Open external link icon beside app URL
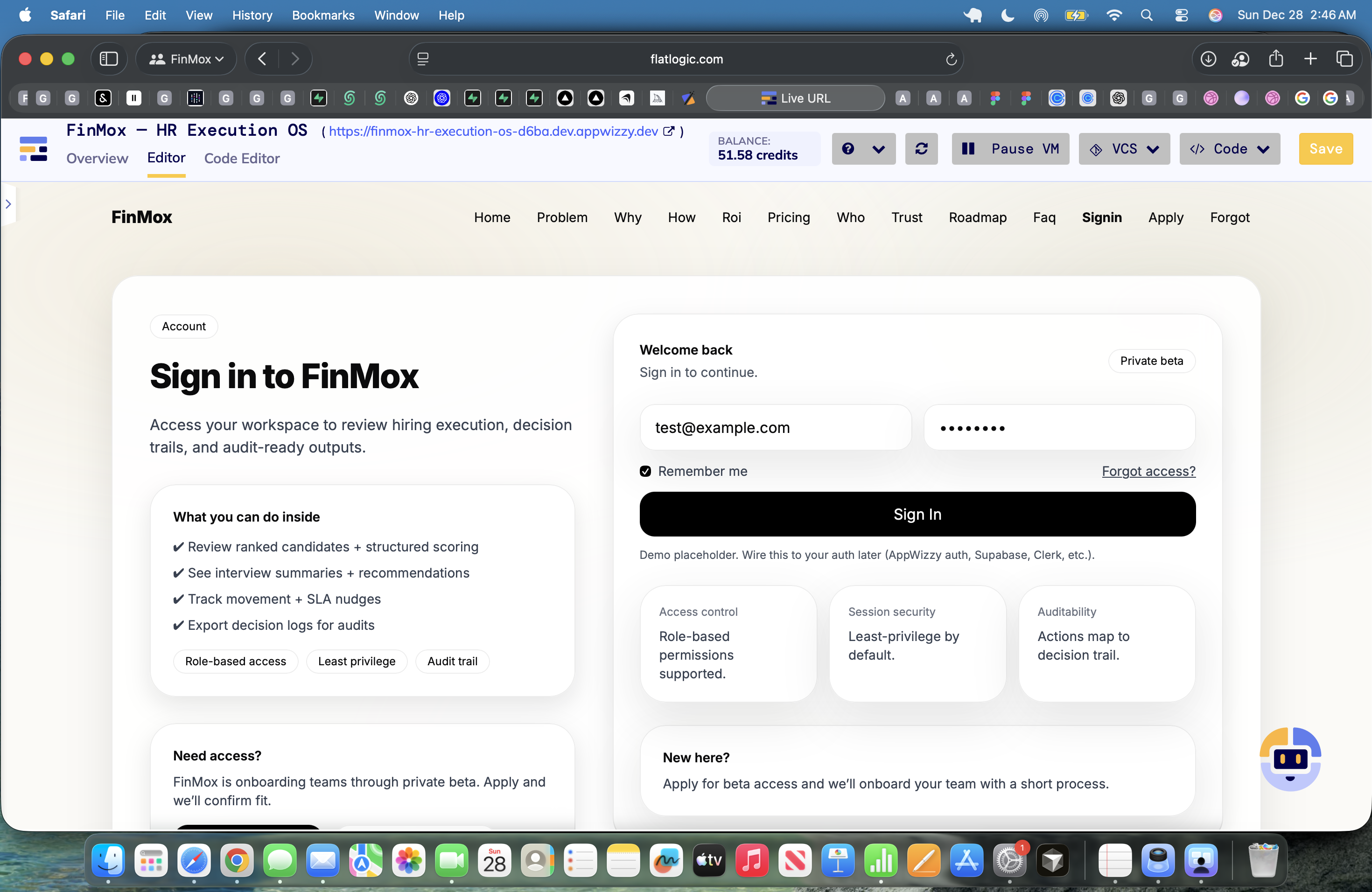 pos(668,132)
